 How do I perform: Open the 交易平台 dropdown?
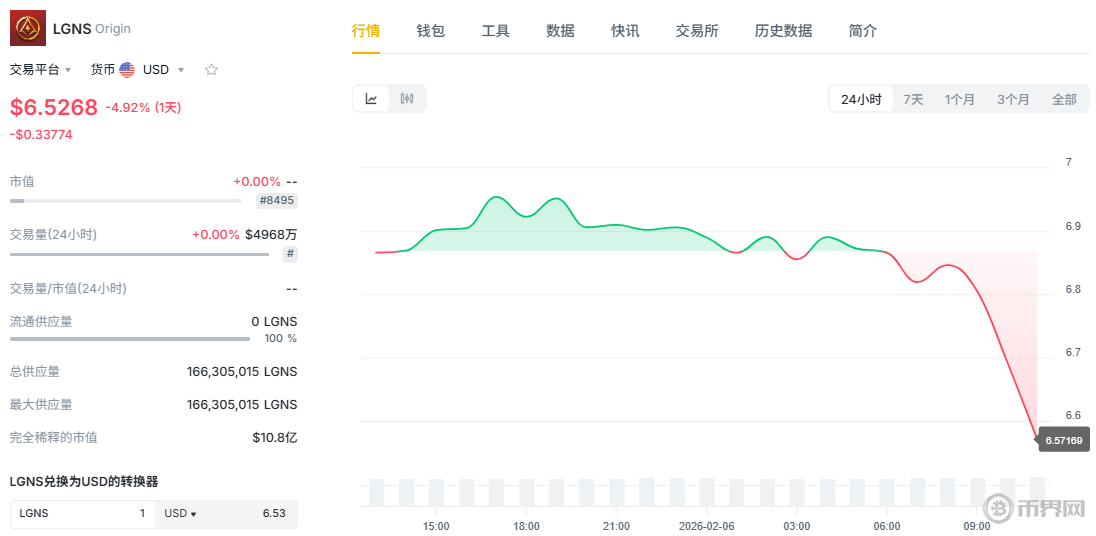(41, 70)
